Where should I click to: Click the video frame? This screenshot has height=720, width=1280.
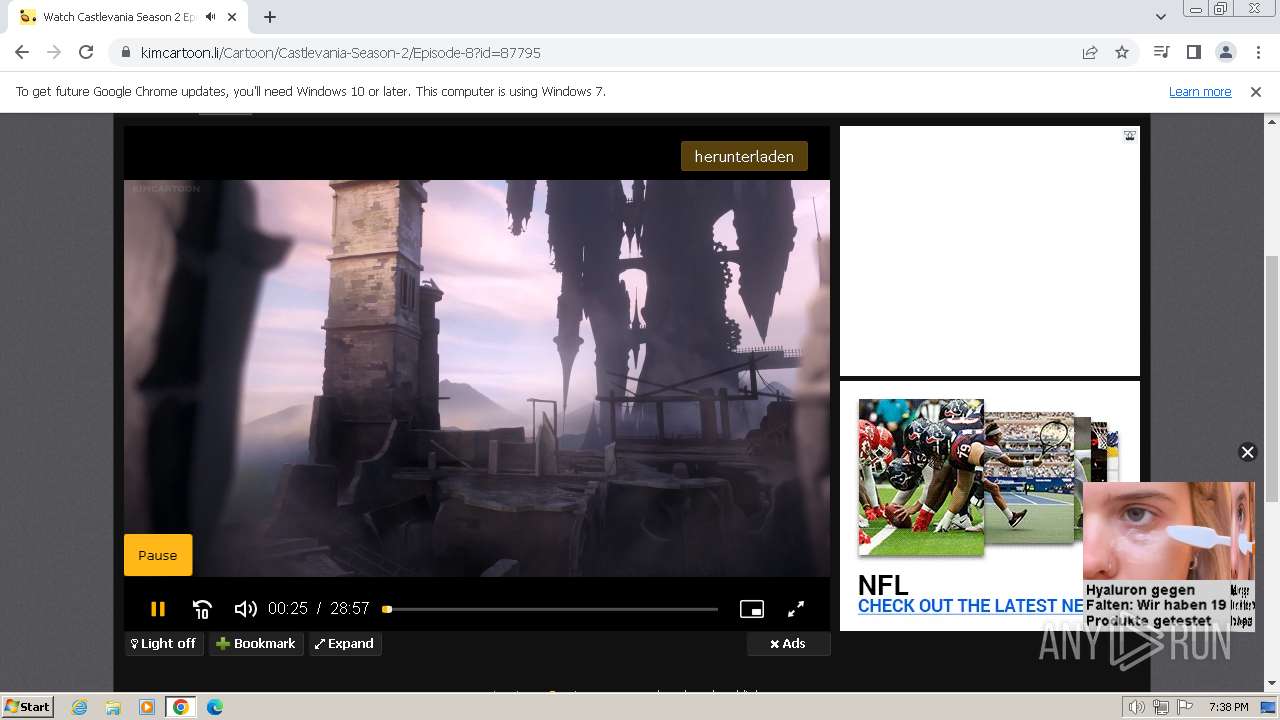coord(477,378)
